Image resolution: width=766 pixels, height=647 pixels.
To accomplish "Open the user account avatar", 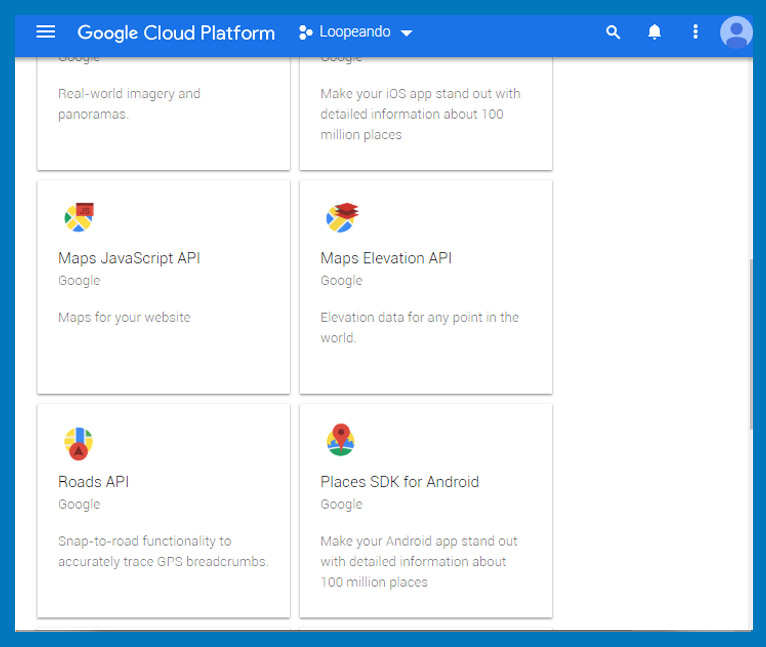I will [736, 32].
